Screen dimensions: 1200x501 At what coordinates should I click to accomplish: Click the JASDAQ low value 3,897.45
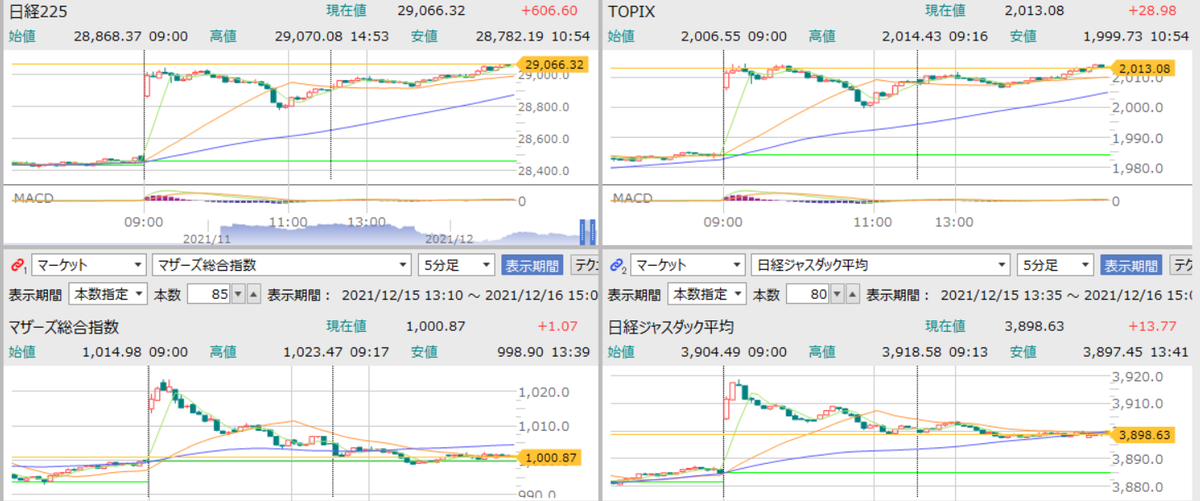[1114, 350]
